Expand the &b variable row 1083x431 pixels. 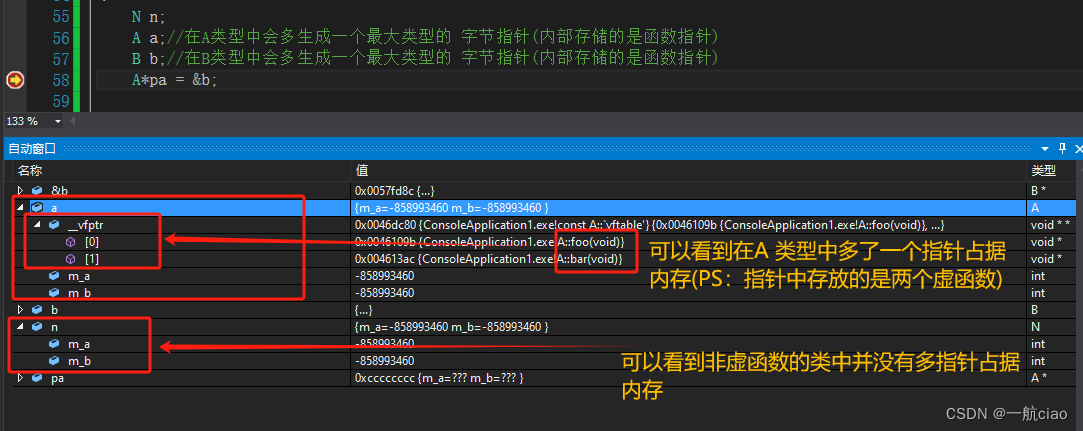coord(21,190)
